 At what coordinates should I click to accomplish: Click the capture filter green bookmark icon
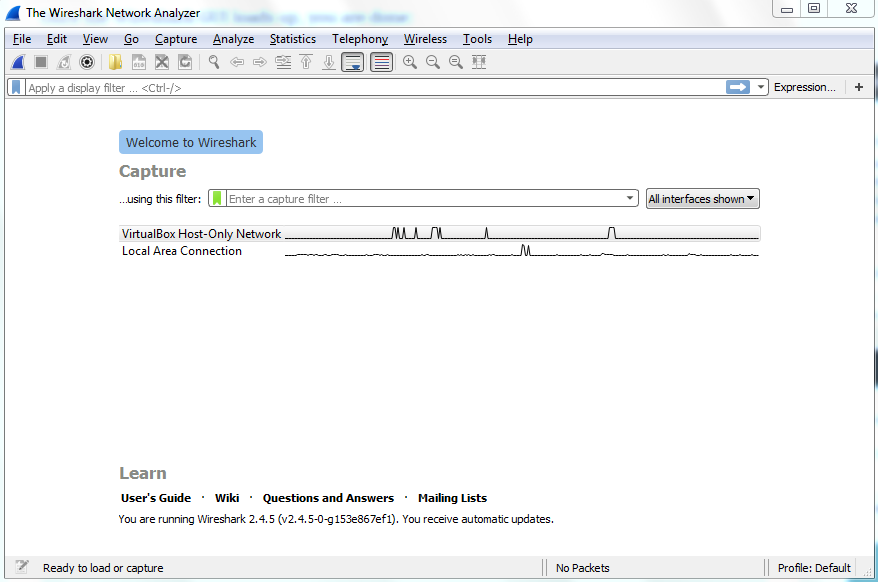[x=217, y=198]
